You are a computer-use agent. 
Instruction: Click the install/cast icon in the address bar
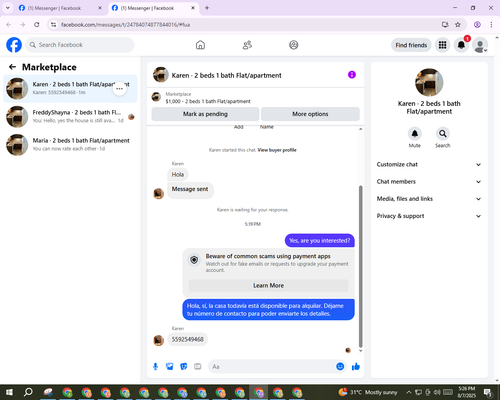(x=445, y=25)
